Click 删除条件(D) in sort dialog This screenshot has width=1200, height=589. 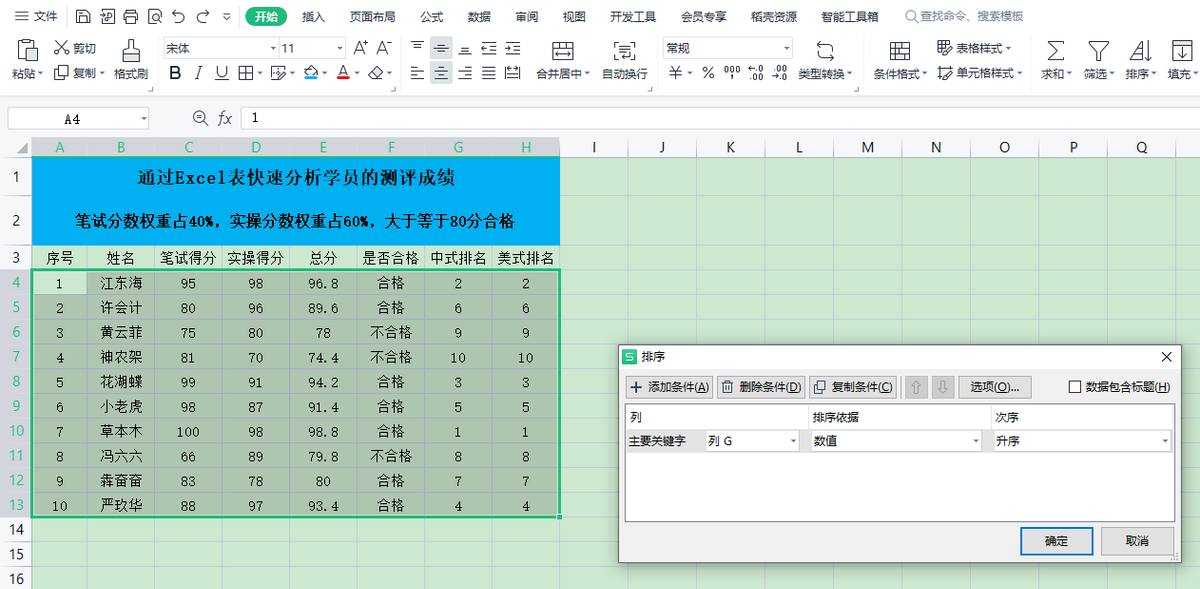point(761,387)
